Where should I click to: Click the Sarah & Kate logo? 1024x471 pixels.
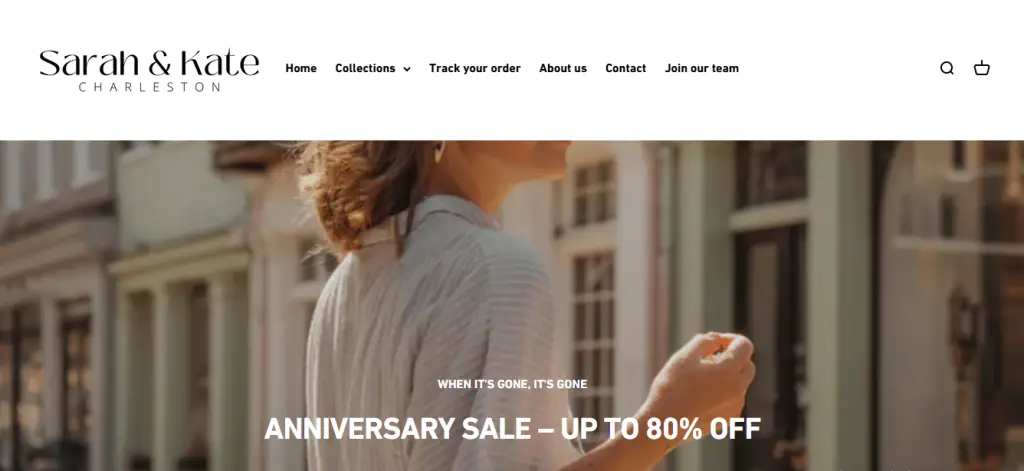pos(149,70)
